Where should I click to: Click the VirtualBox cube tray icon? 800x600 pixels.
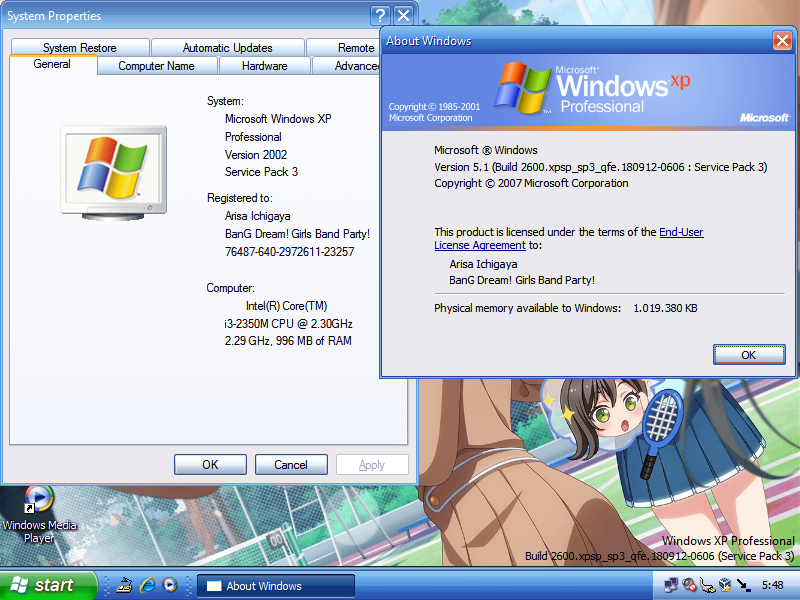[725, 585]
